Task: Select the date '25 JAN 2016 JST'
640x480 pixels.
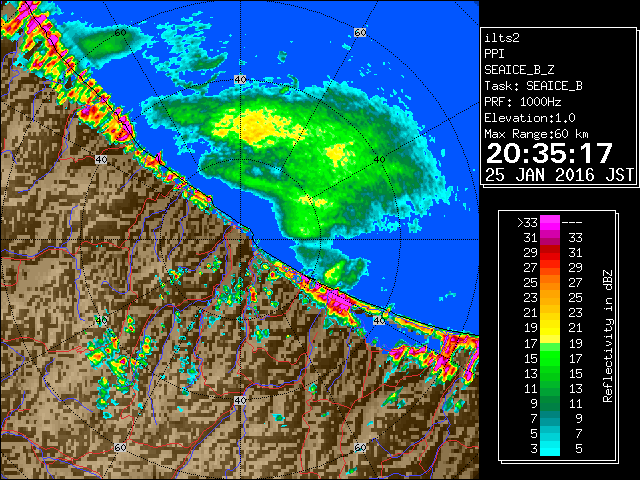Action: click(x=559, y=175)
